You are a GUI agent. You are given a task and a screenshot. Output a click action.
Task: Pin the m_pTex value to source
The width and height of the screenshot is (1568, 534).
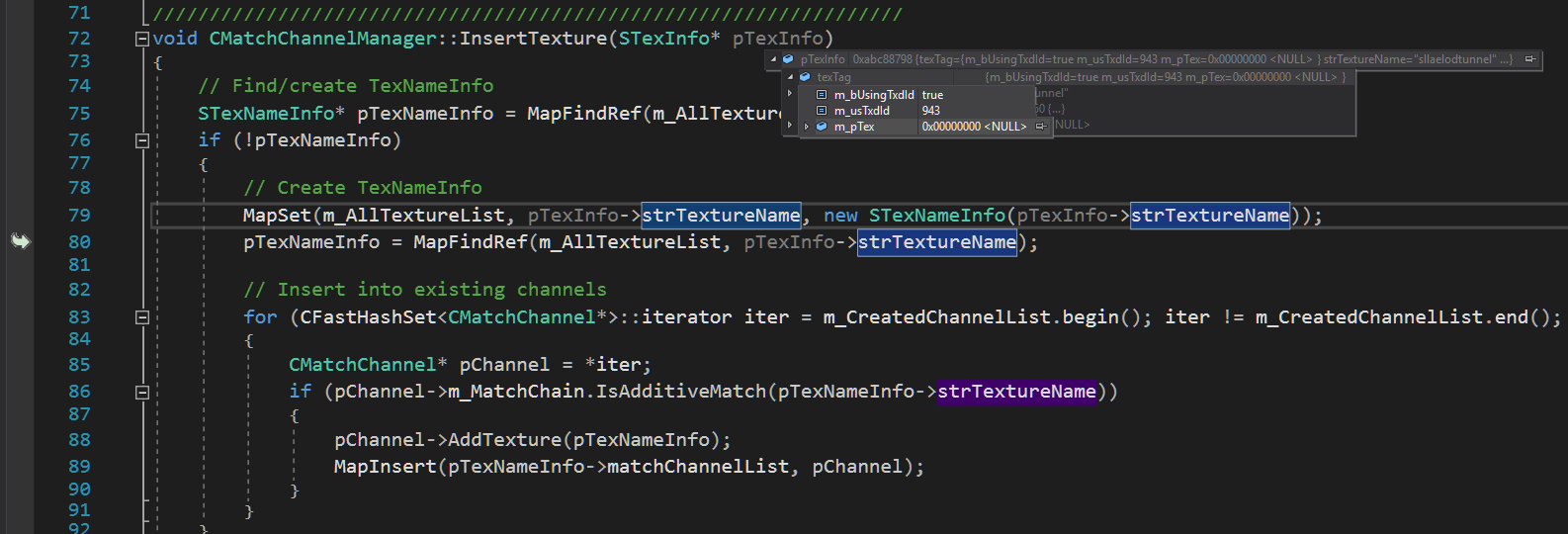(1041, 127)
